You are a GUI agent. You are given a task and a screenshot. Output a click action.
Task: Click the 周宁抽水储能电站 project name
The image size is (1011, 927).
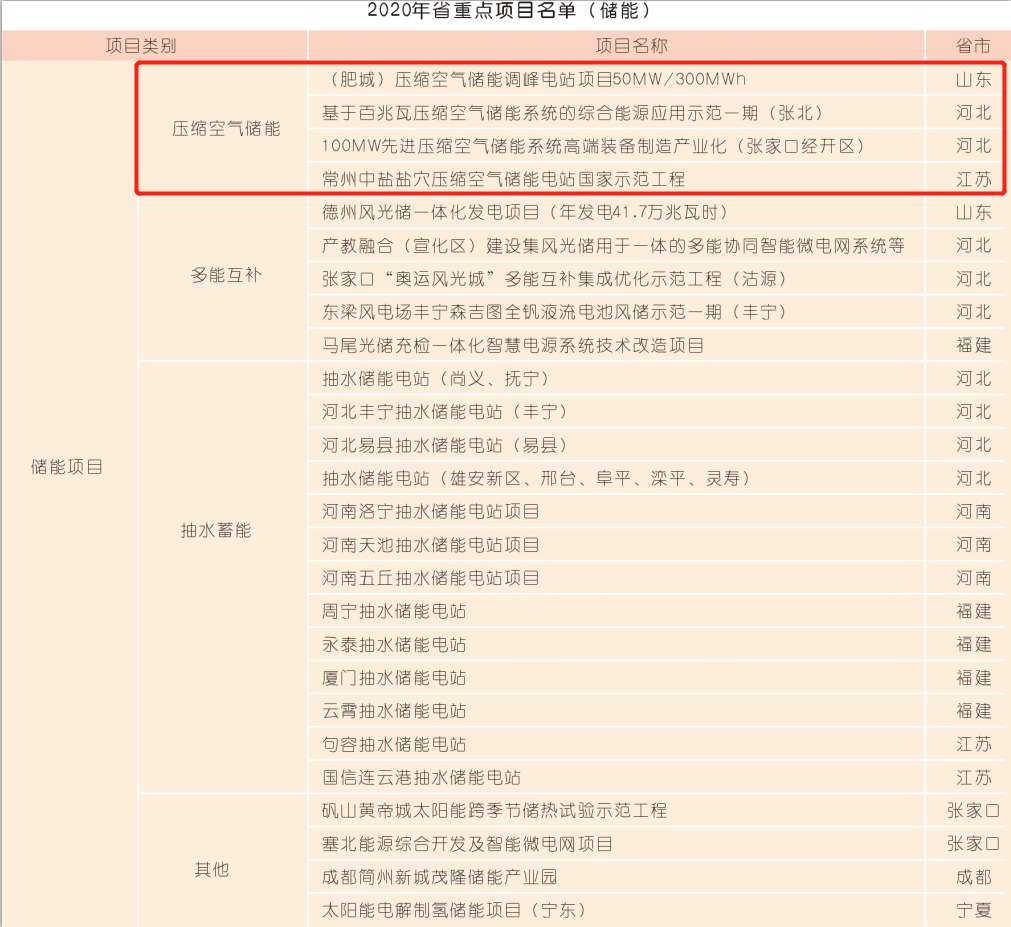click(x=394, y=611)
